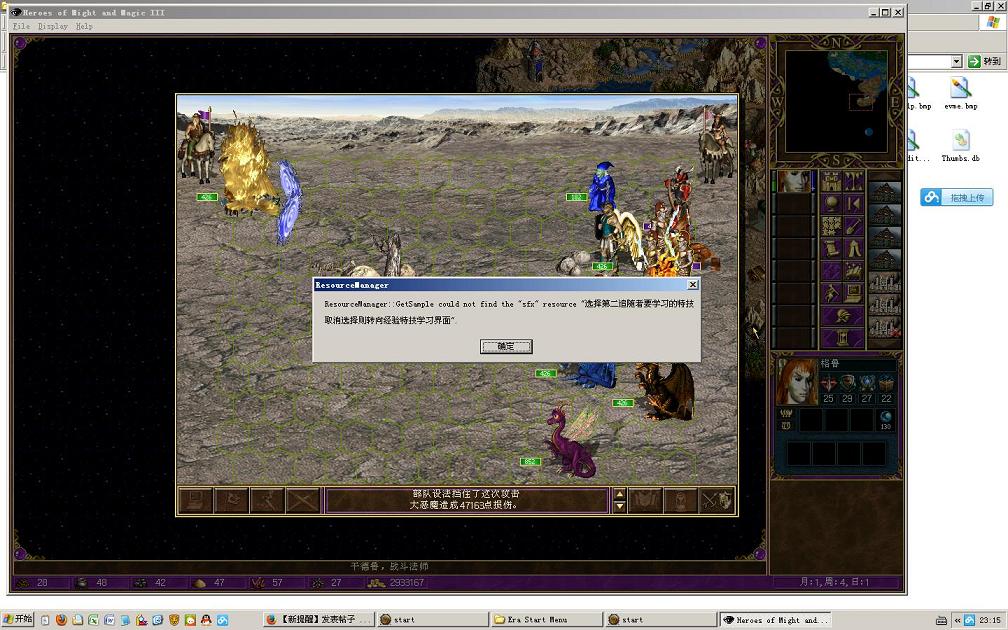Open the File menu
1008x630 pixels.
tap(21, 26)
